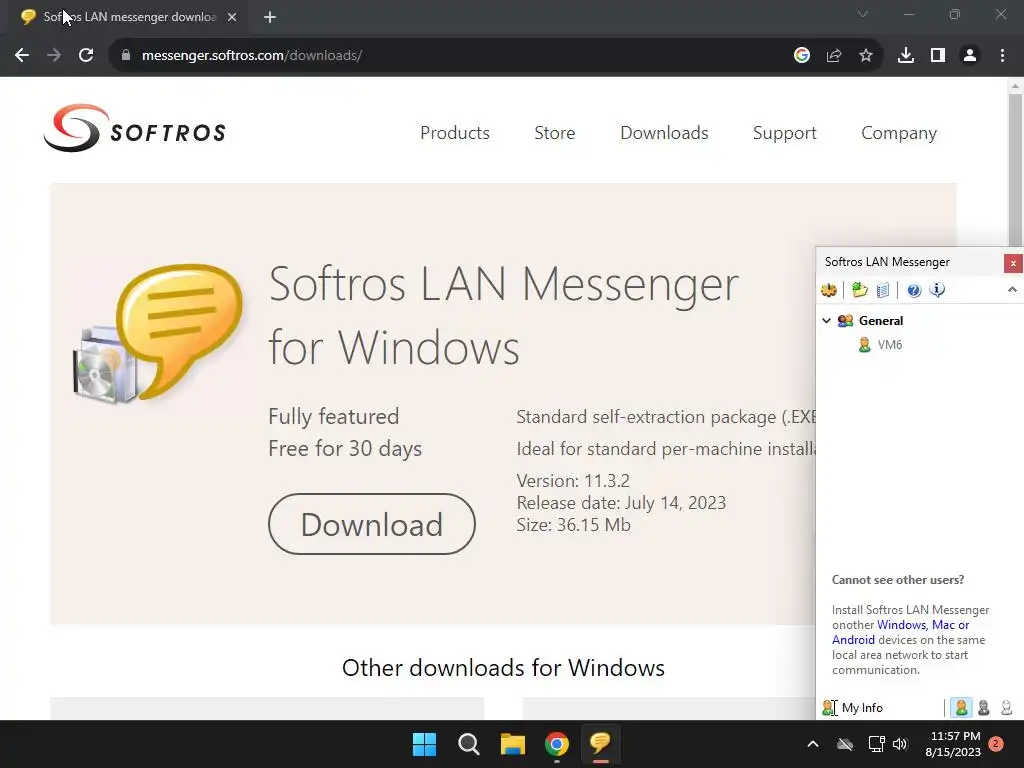Screen dimensions: 1024x768
Task: Reload the current page
Action: coord(86,56)
